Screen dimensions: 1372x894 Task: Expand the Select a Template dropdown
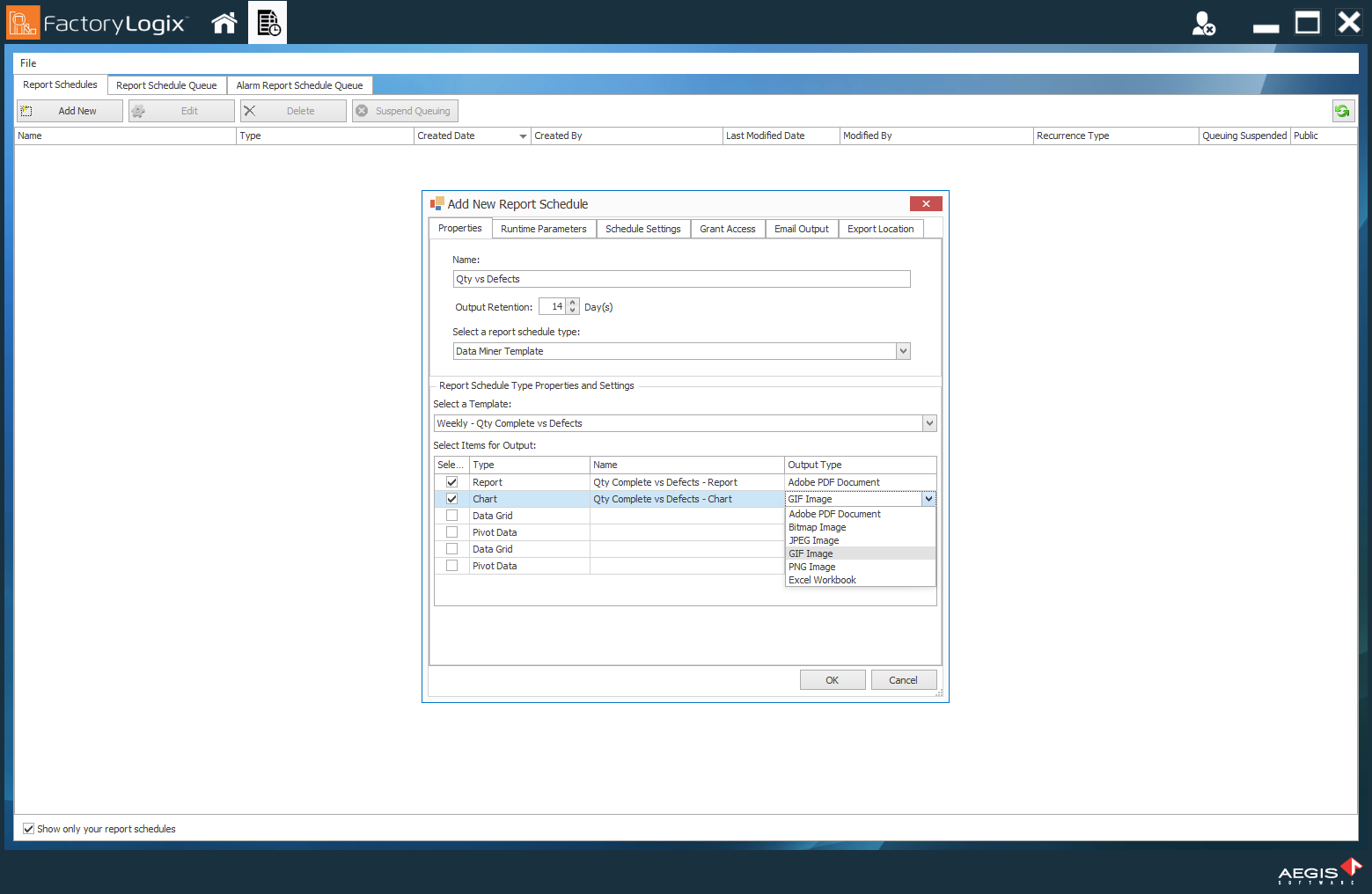(x=929, y=423)
